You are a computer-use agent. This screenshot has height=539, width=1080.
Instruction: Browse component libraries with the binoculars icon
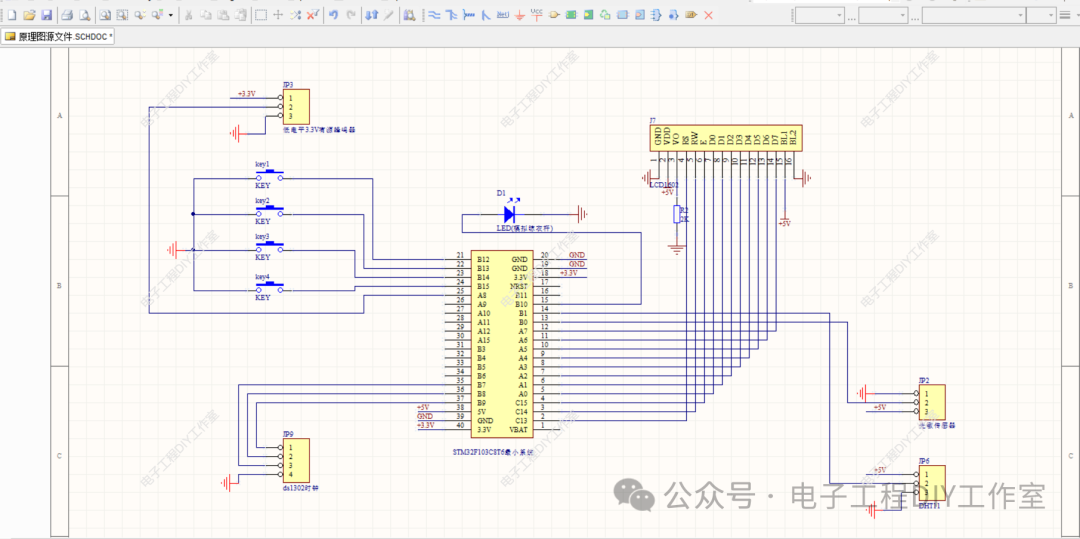tap(409, 14)
